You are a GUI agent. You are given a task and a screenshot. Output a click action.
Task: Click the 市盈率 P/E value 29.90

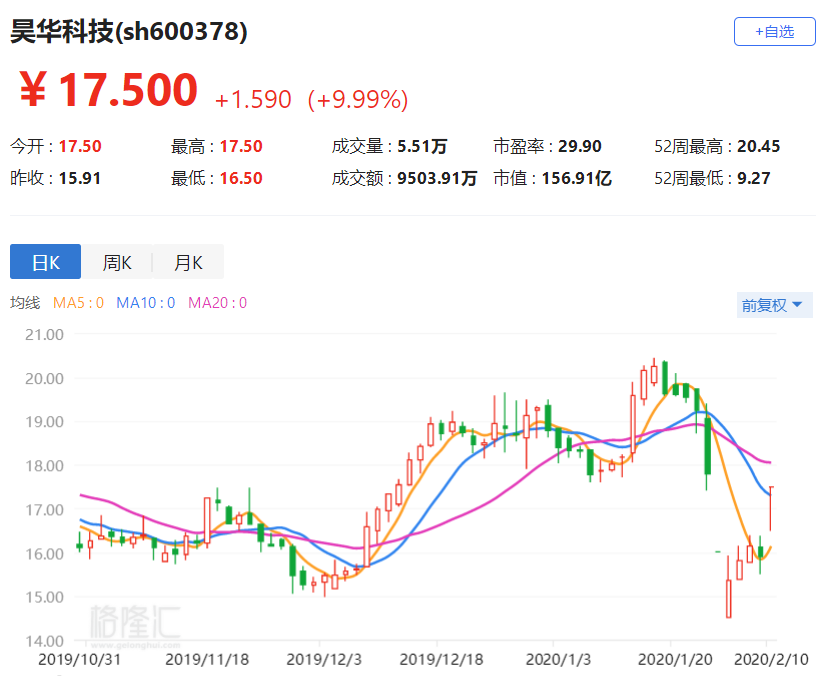click(580, 146)
